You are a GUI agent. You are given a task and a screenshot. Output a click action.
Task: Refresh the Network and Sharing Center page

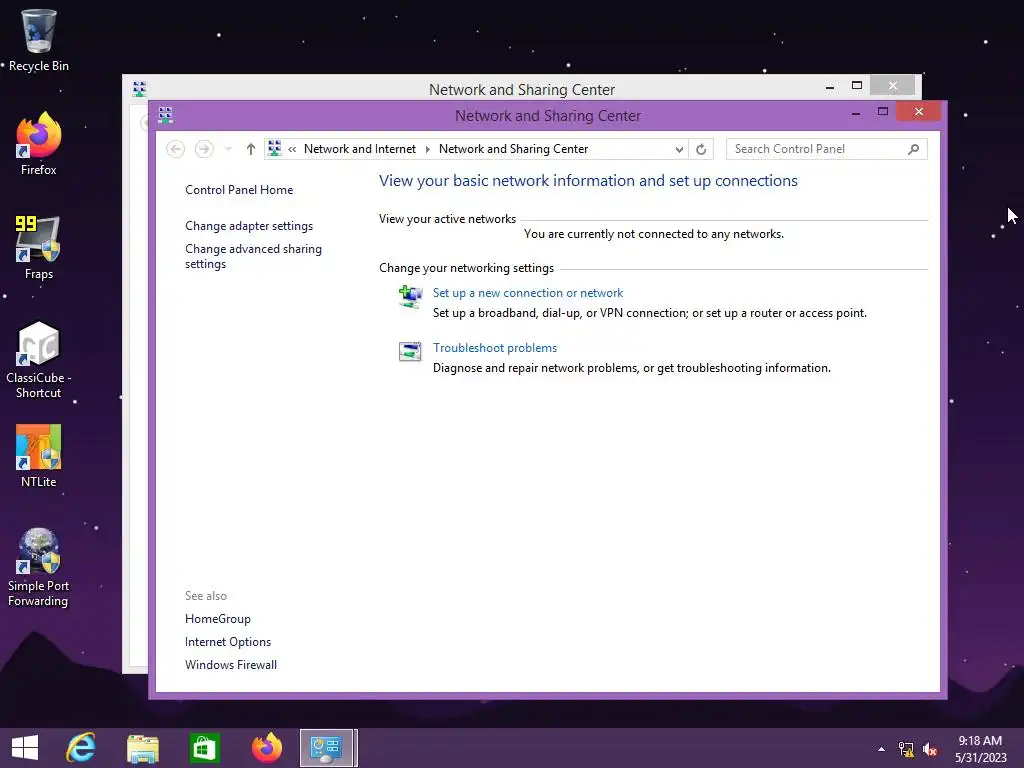click(x=701, y=150)
